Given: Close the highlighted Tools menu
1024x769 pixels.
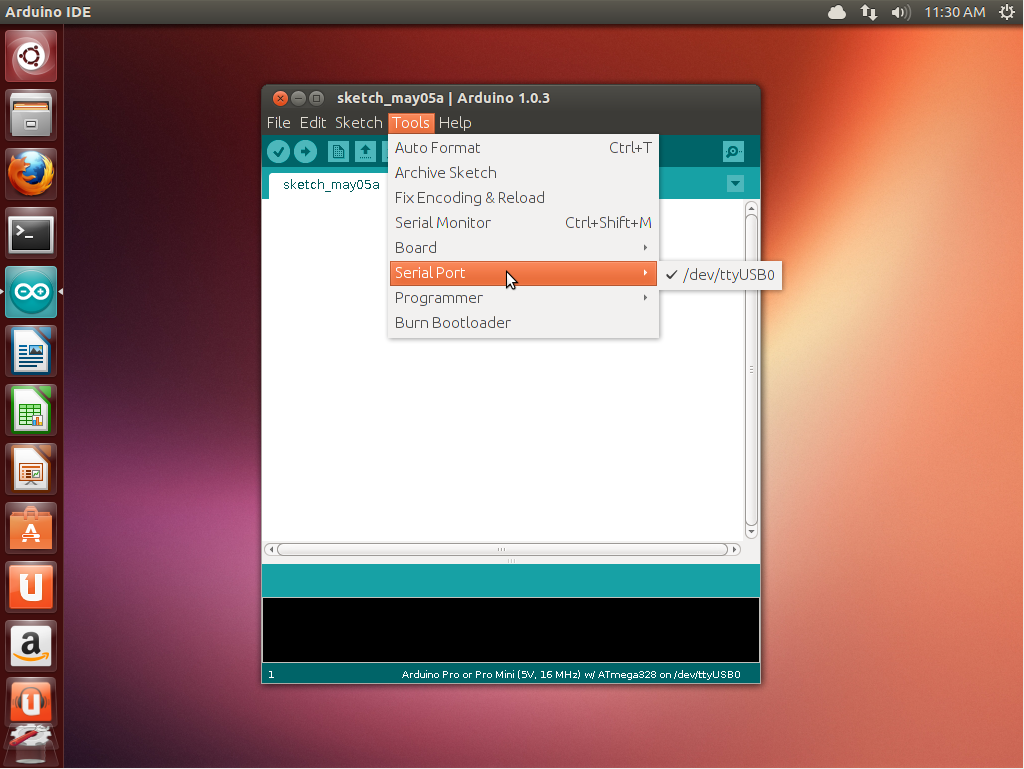Looking at the screenshot, I should tap(411, 123).
